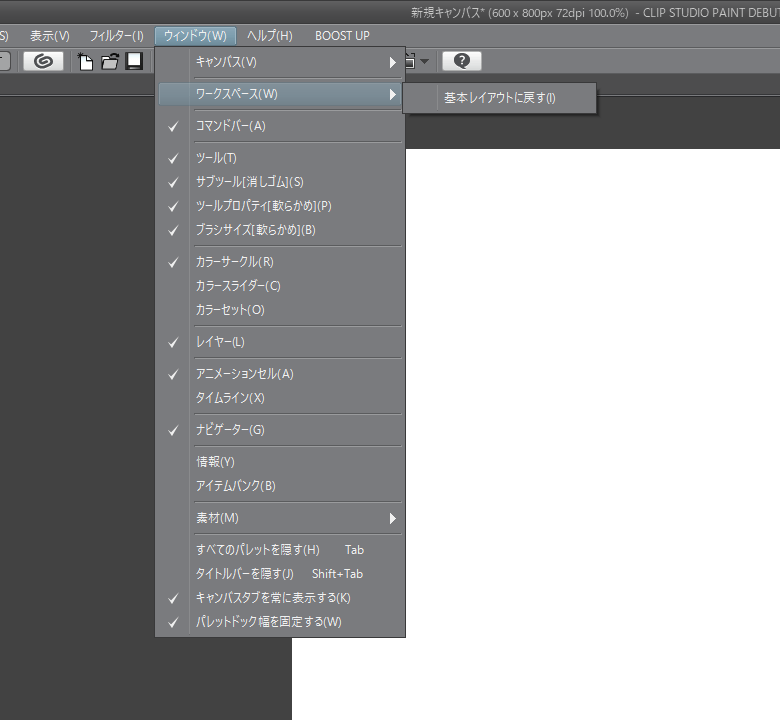The width and height of the screenshot is (780, 720).
Task: Show the アイテムバンク(B) palette
Action: click(x=280, y=486)
